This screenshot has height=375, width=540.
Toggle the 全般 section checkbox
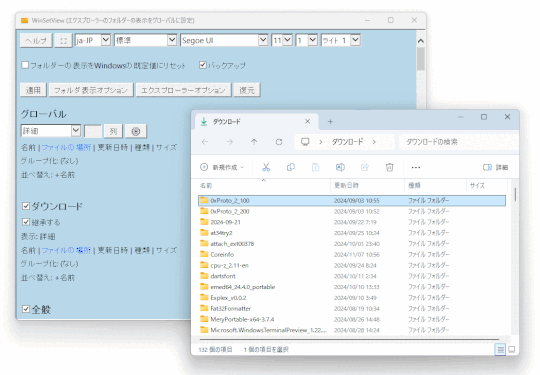26,309
